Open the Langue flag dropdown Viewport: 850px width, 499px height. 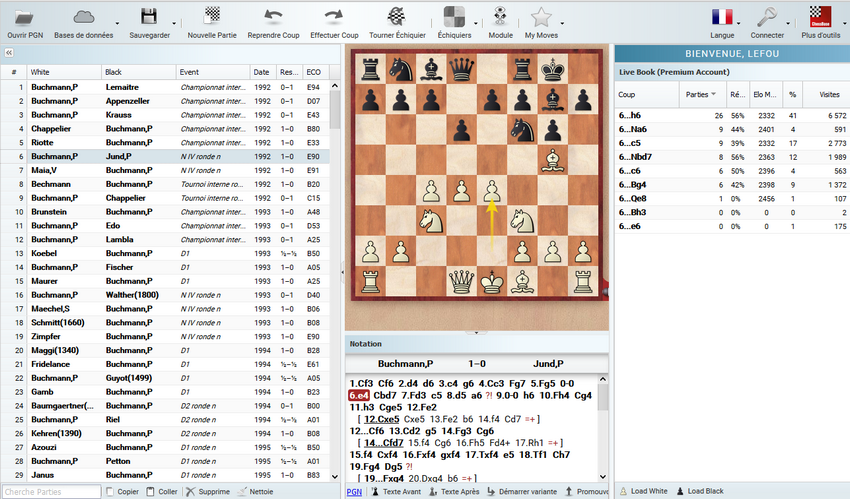point(740,22)
